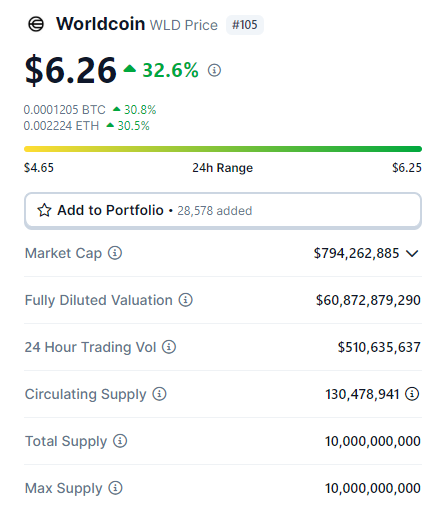Open the Circulating Supply label info icon

tap(159, 394)
